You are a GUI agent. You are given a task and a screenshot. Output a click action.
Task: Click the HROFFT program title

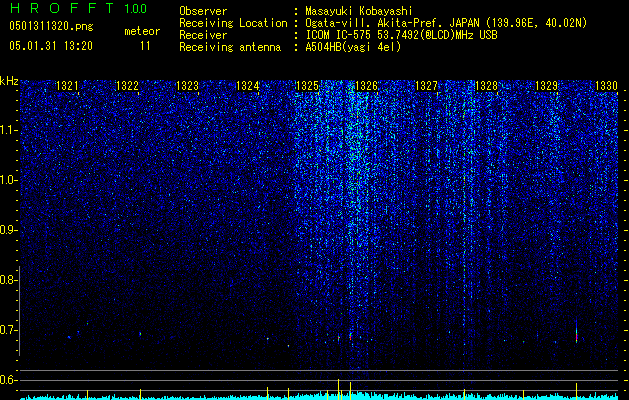click(x=62, y=8)
